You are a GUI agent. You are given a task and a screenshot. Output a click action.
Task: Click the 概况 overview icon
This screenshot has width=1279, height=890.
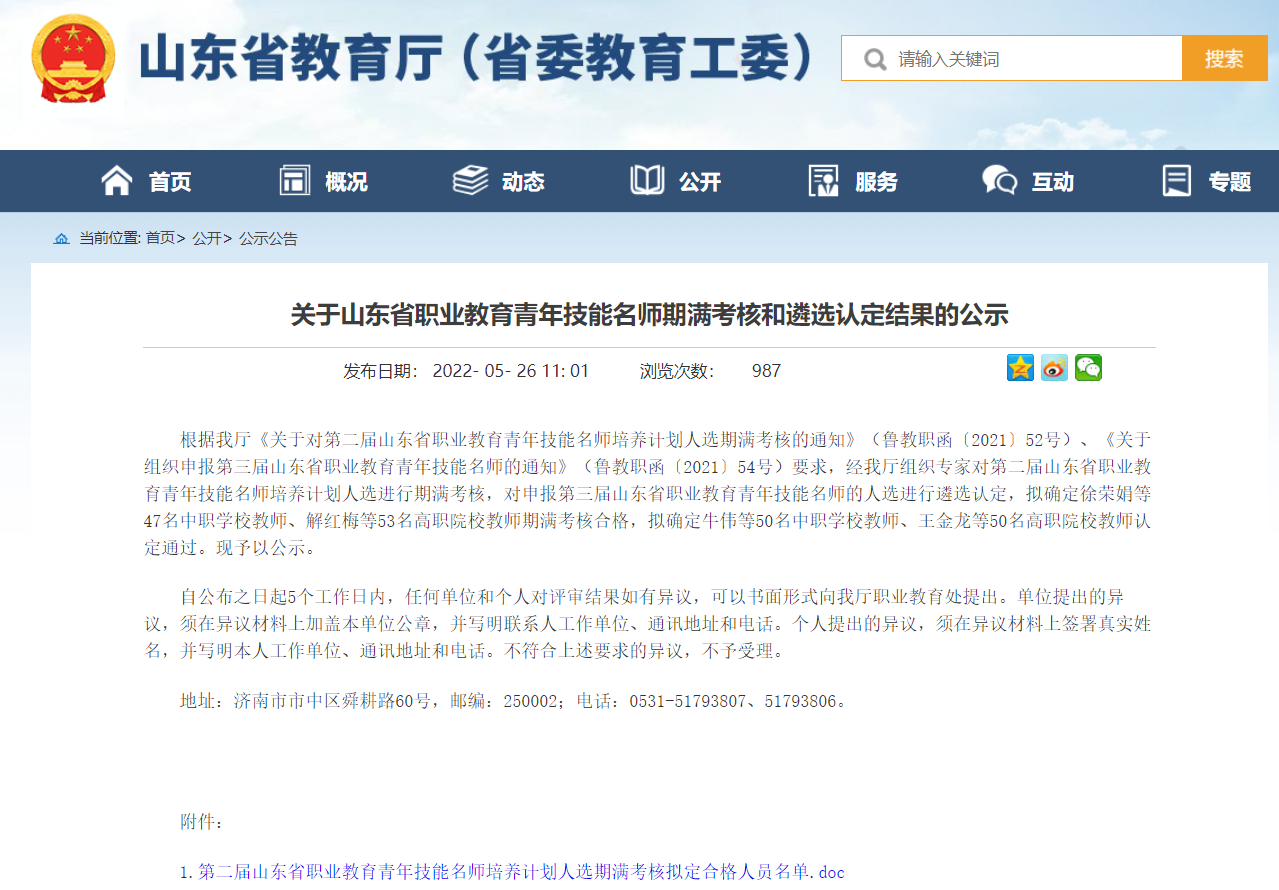tap(294, 181)
